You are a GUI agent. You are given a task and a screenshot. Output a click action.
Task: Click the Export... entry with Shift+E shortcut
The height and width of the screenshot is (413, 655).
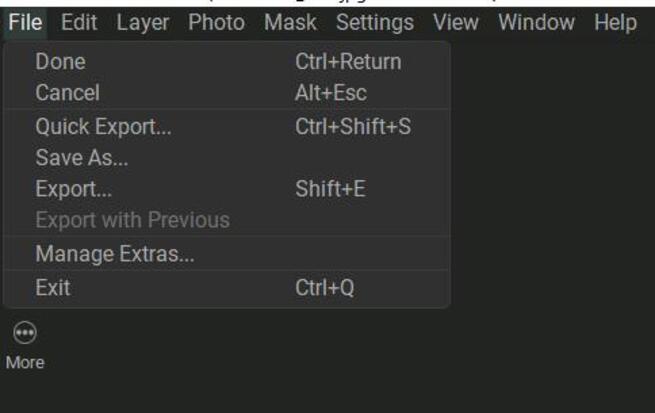click(74, 188)
